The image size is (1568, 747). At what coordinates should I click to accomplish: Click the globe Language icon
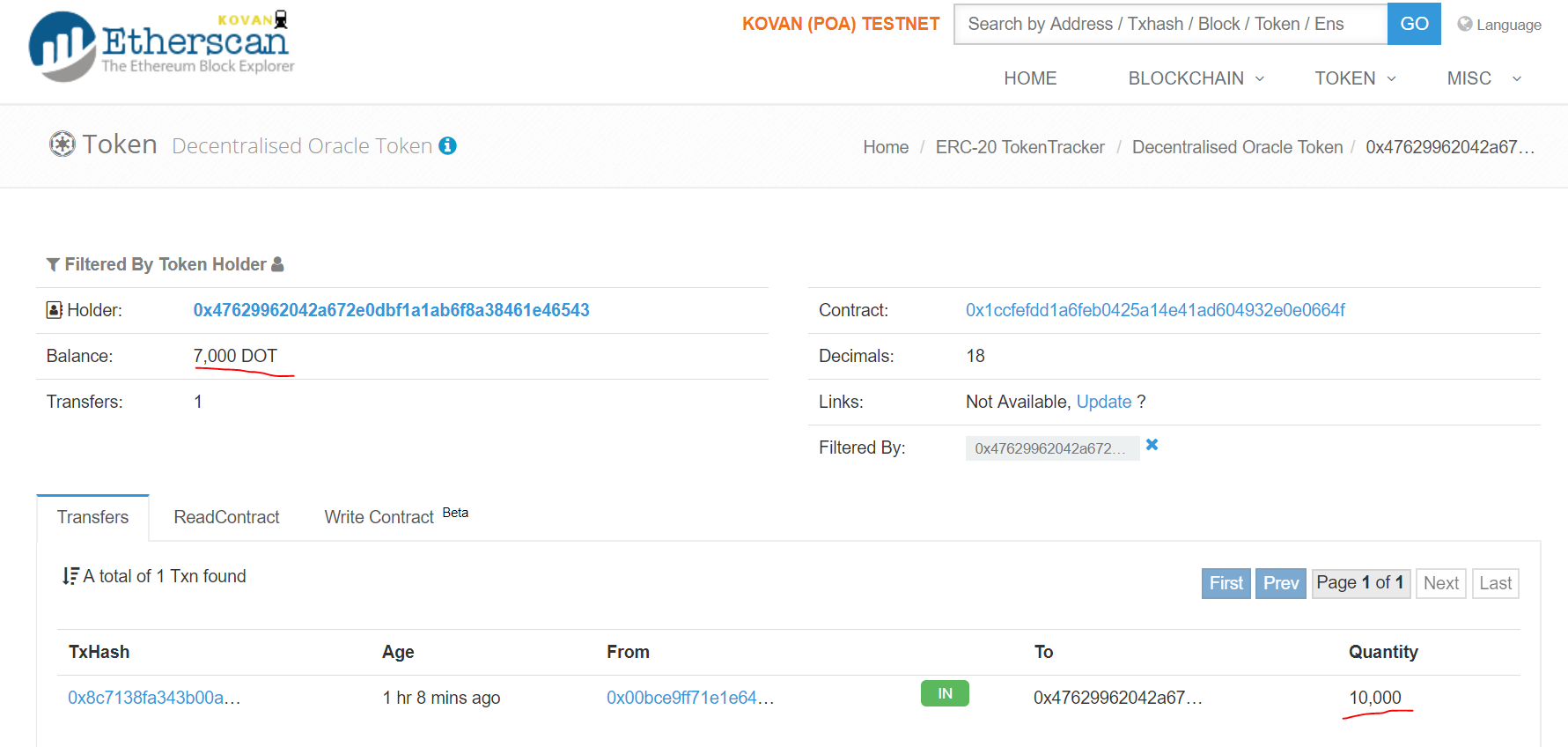point(1465,24)
